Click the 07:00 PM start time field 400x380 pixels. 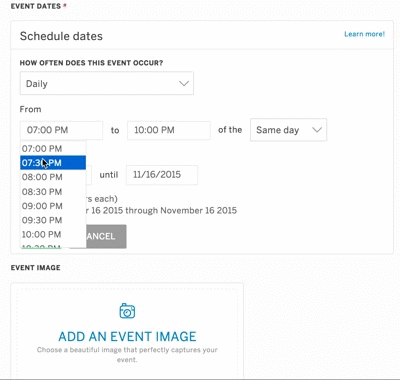[x=61, y=130]
